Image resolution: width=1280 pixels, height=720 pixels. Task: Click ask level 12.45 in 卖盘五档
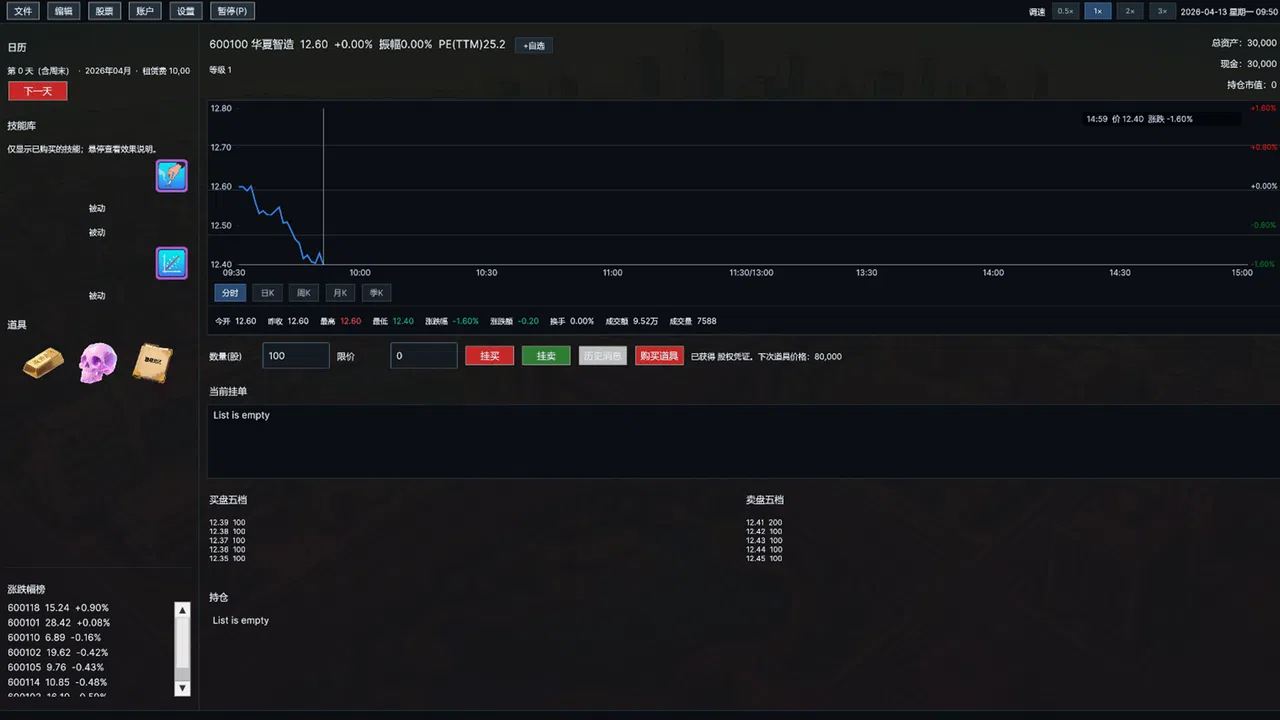[764, 558]
